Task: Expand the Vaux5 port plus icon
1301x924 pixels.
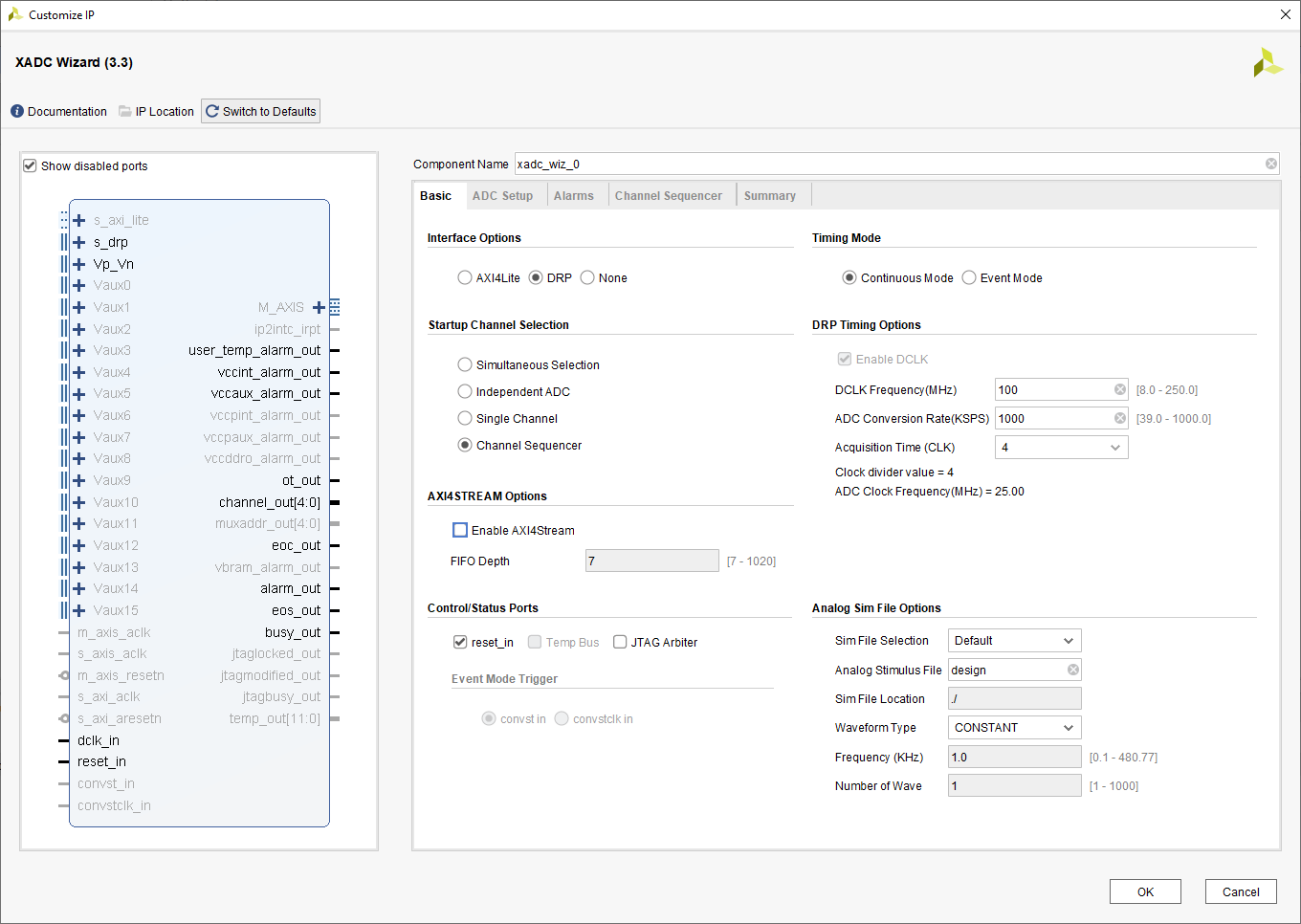Action: coord(79,393)
